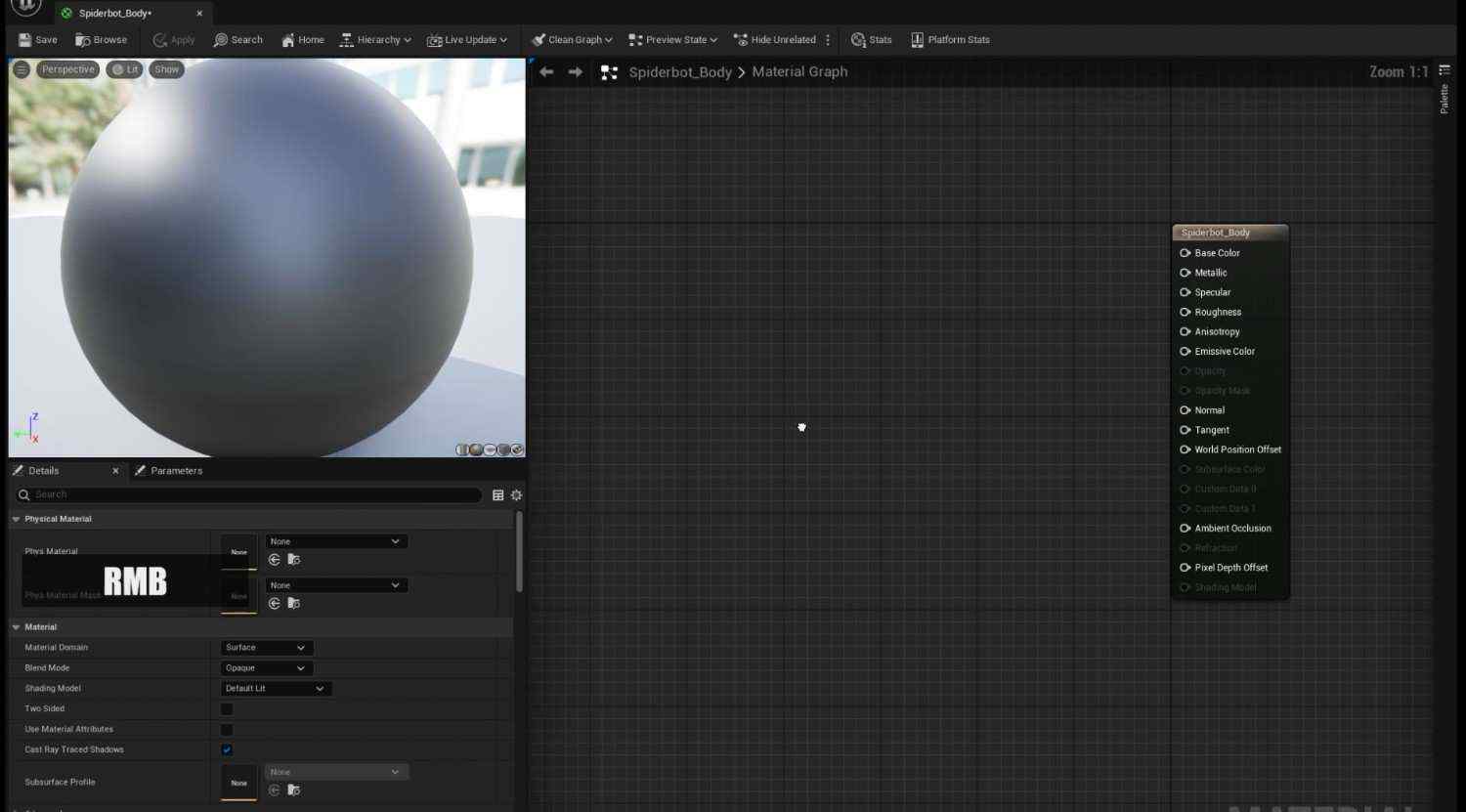This screenshot has width=1466, height=812.
Task: Click the Details table view icon
Action: pos(497,495)
